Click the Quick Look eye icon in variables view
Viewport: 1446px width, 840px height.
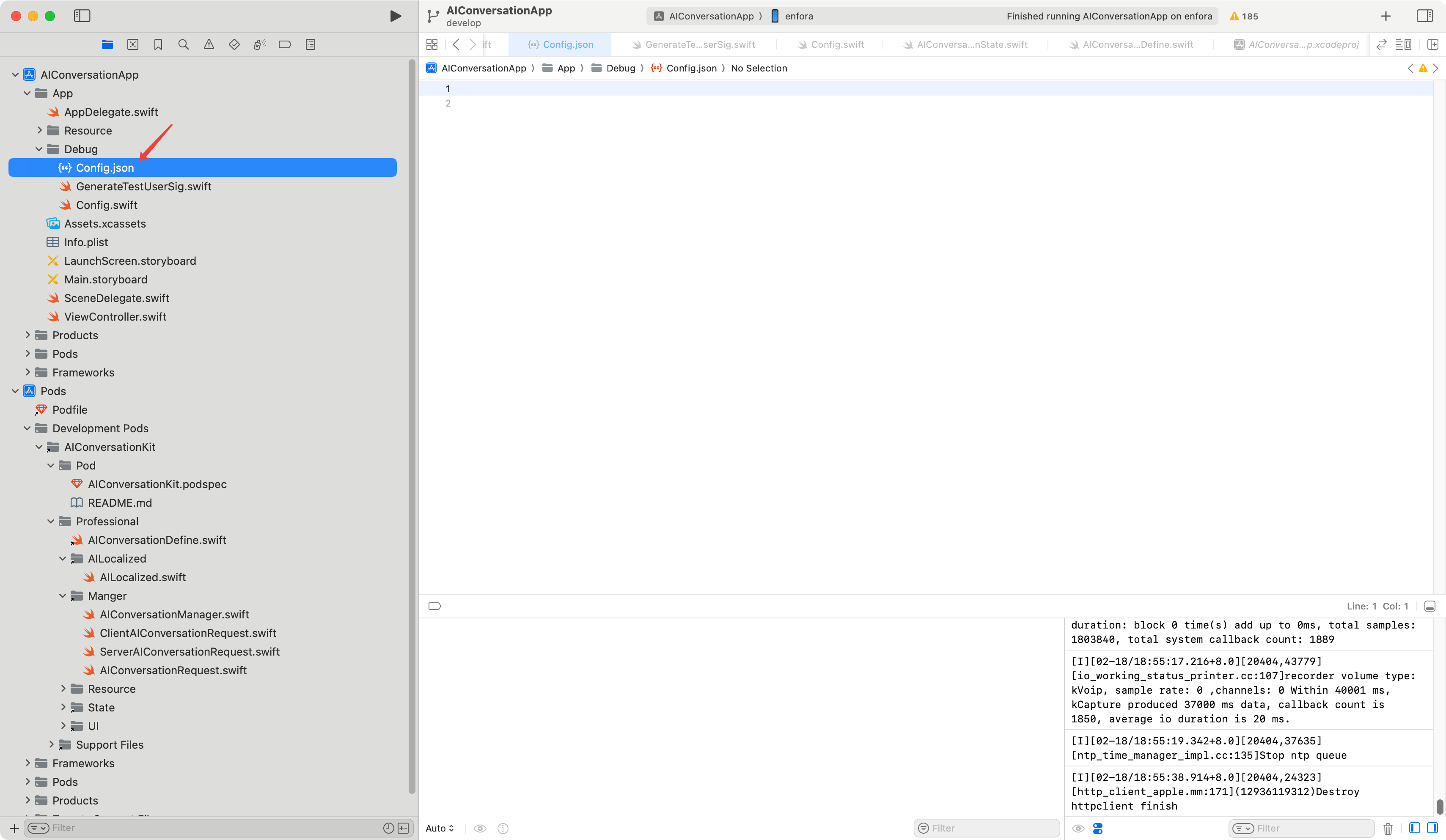[x=480, y=828]
